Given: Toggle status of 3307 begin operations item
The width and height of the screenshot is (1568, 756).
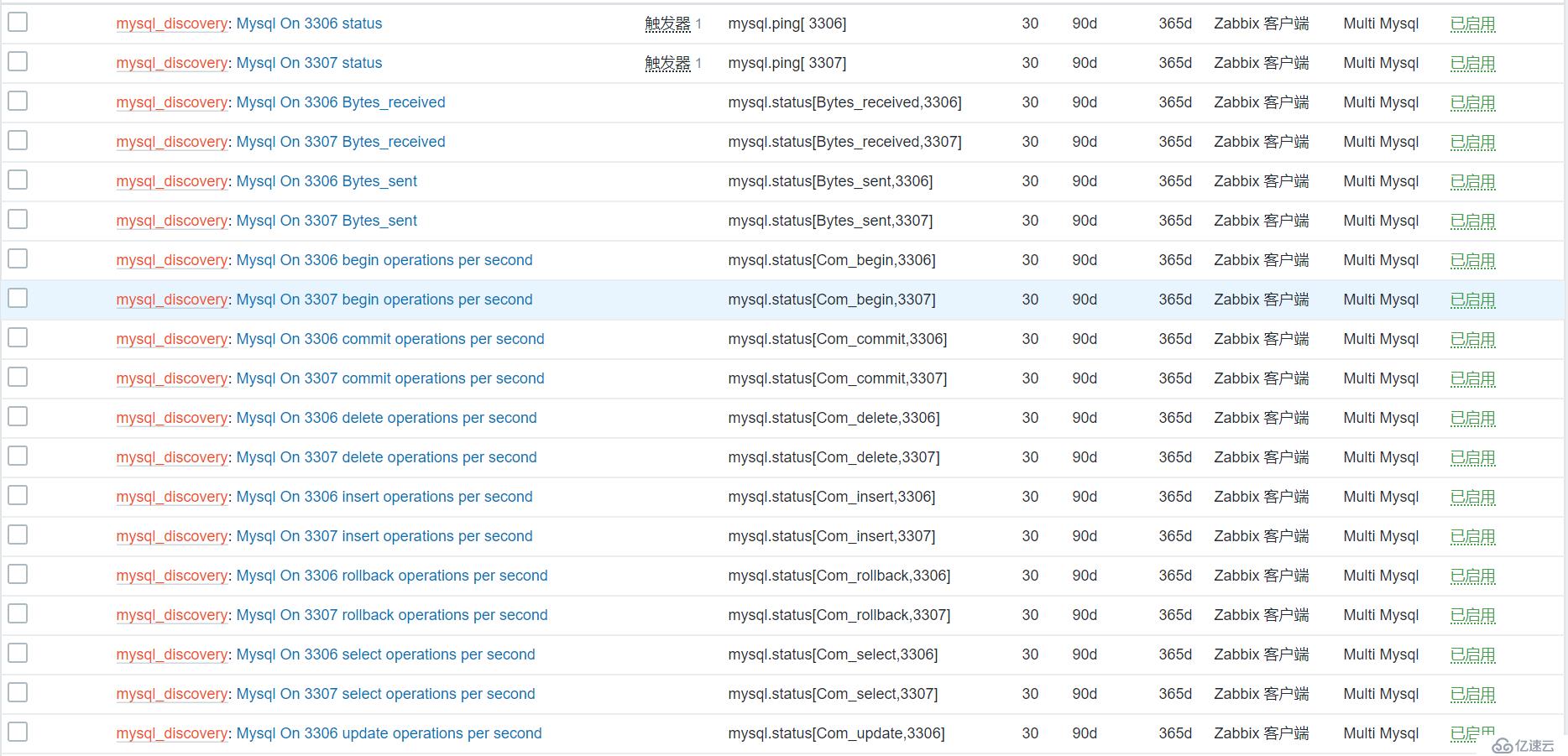Looking at the screenshot, I should (x=1473, y=300).
